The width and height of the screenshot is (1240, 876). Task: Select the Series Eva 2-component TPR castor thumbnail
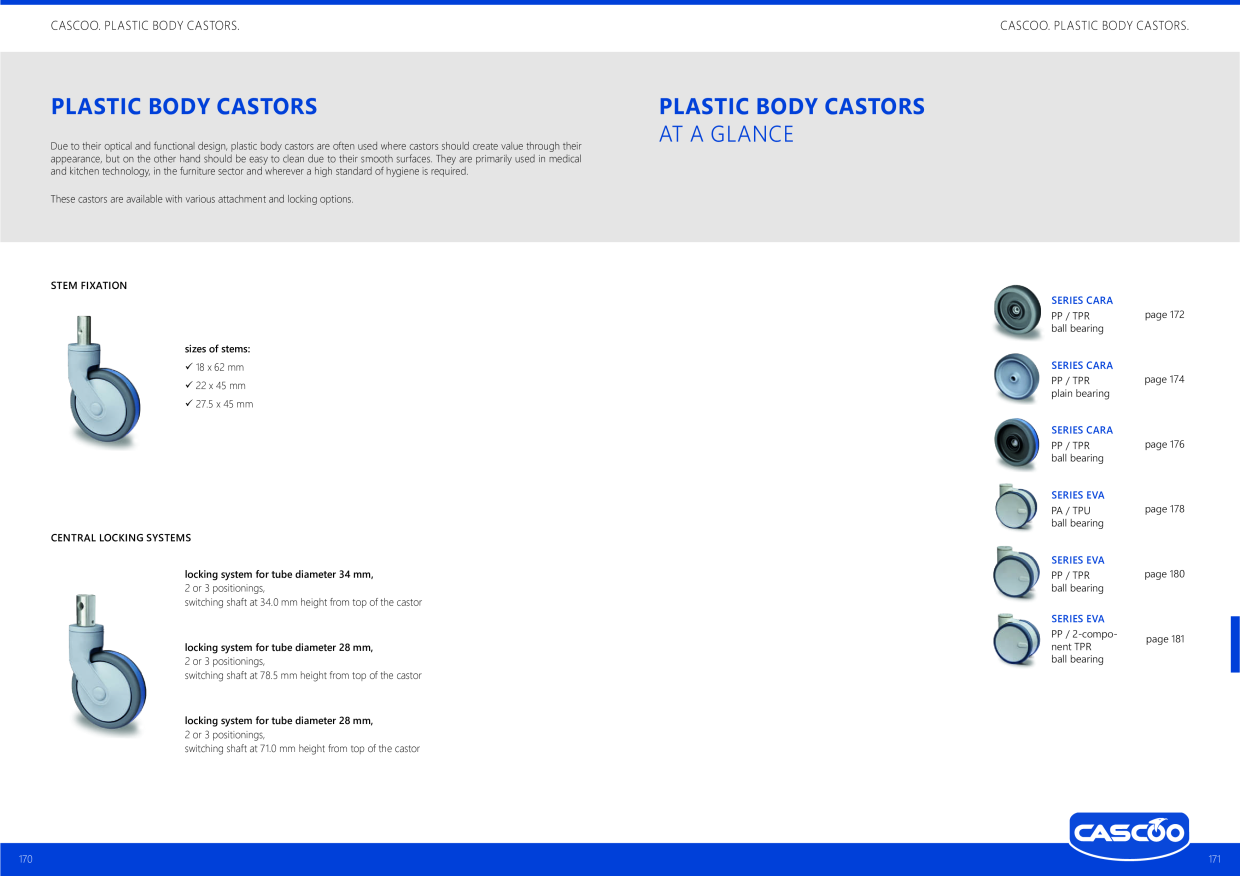[x=1017, y=640]
